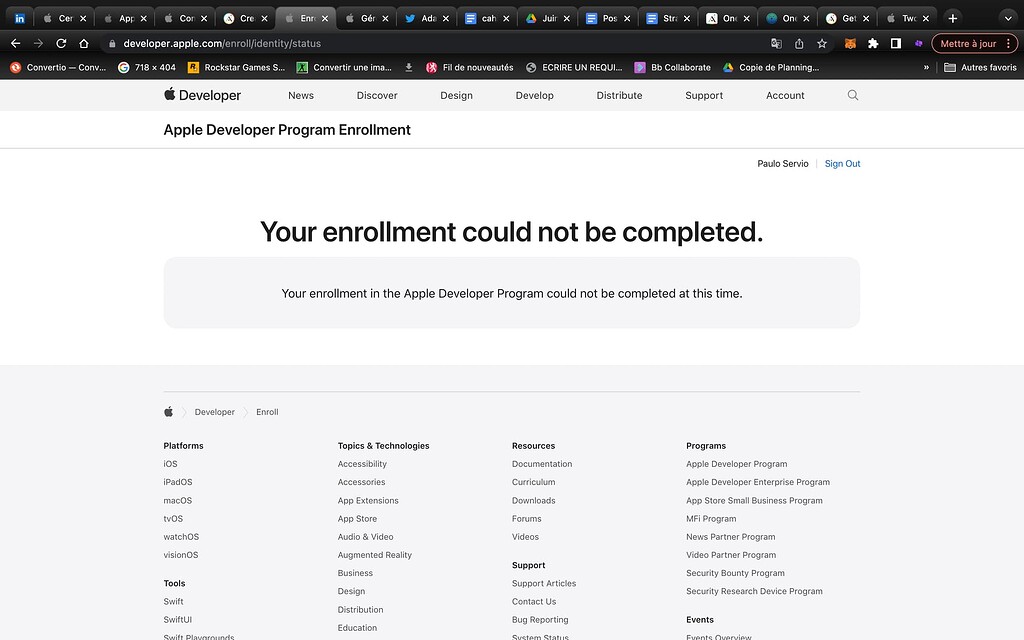Open the MetaMask extension
Image resolution: width=1024 pixels, height=640 pixels.
[x=849, y=43]
